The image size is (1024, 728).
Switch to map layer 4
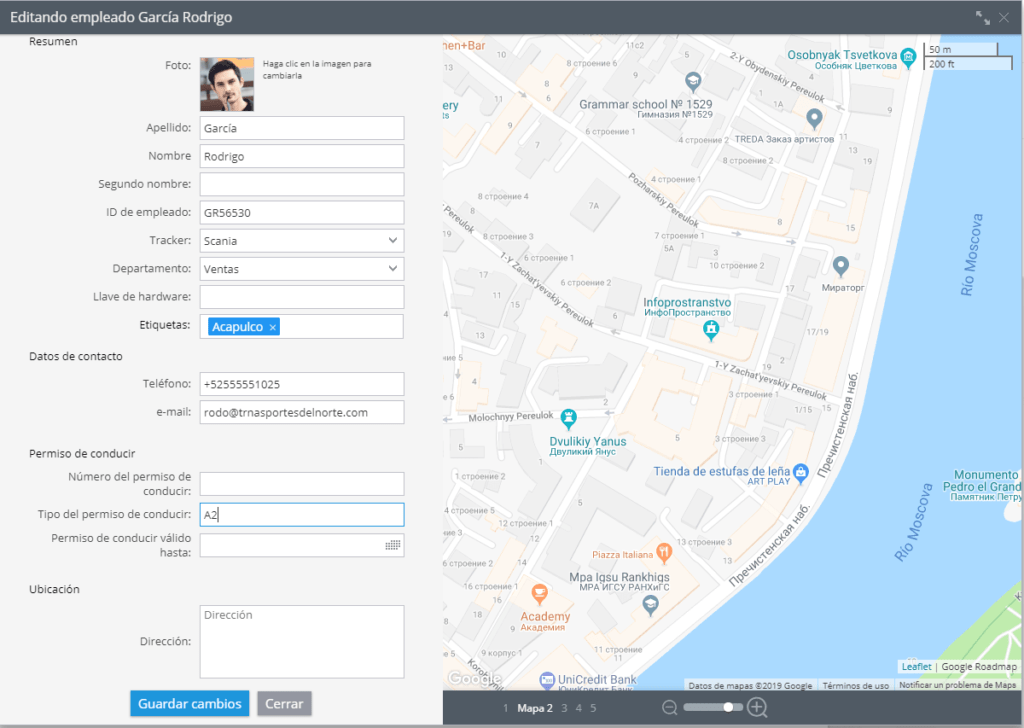(x=579, y=708)
